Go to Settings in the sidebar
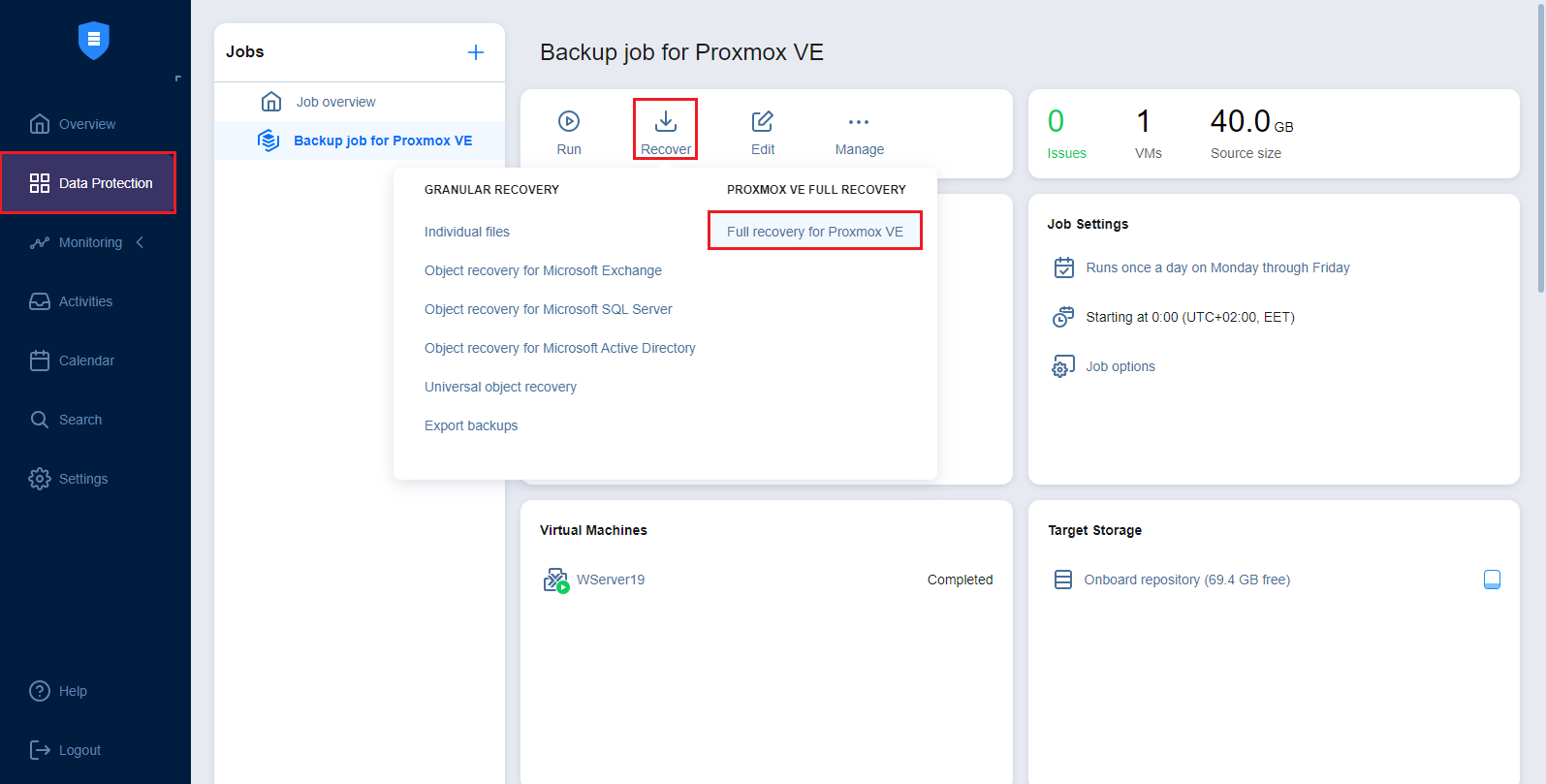This screenshot has height=784, width=1546. (83, 479)
